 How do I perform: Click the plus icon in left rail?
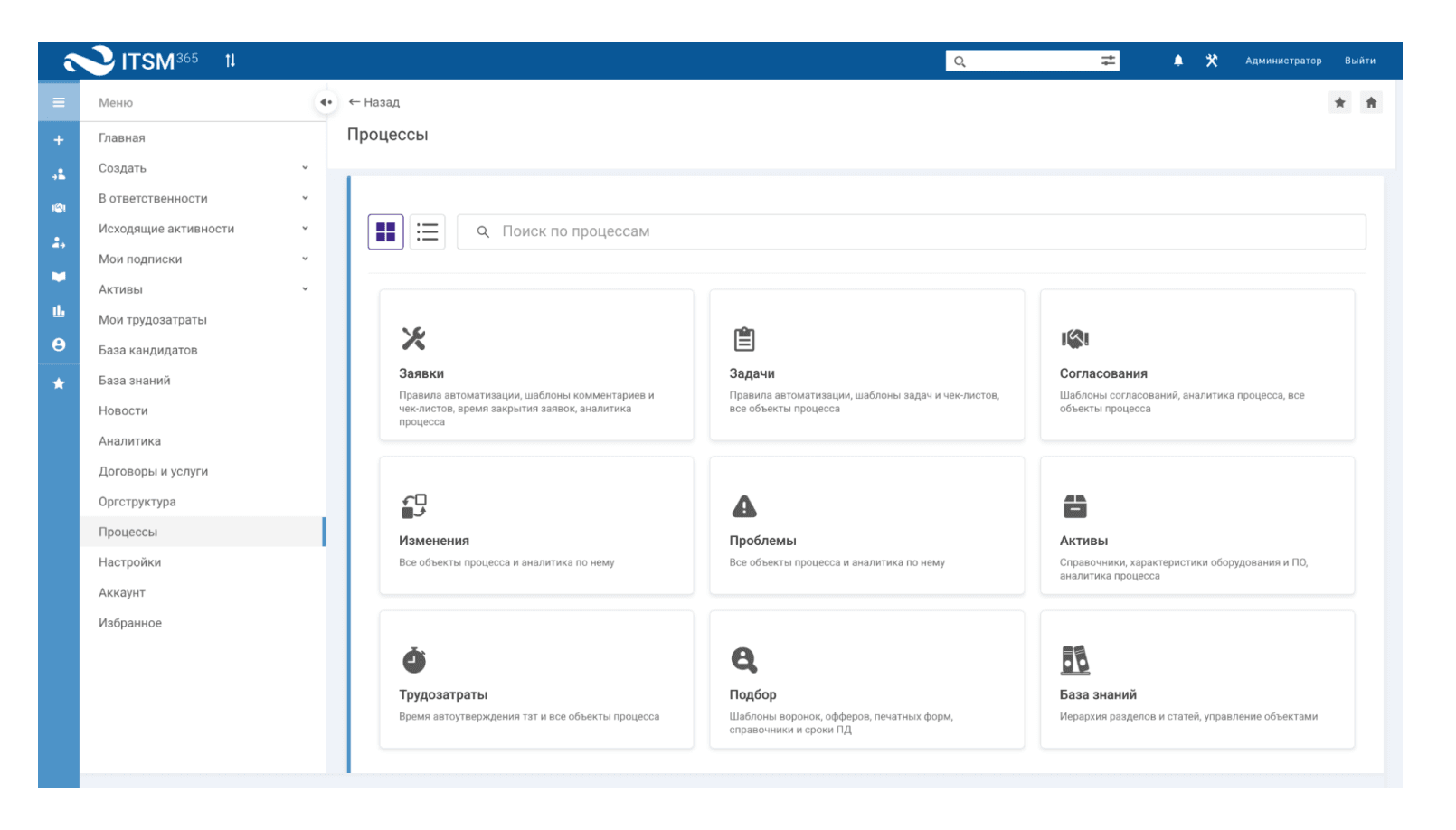pos(59,140)
